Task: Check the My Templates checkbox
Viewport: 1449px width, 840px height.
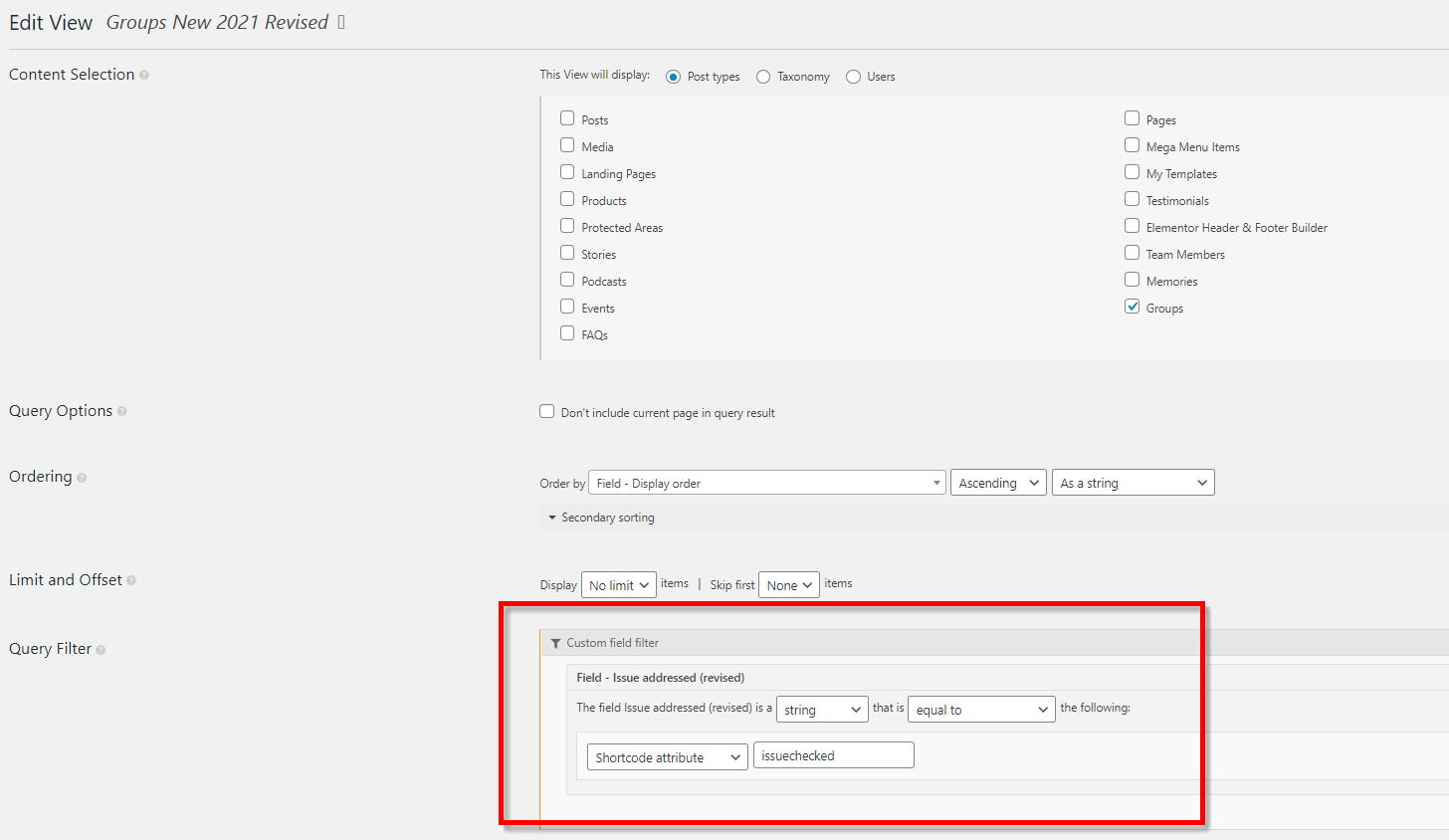Action: click(1132, 172)
